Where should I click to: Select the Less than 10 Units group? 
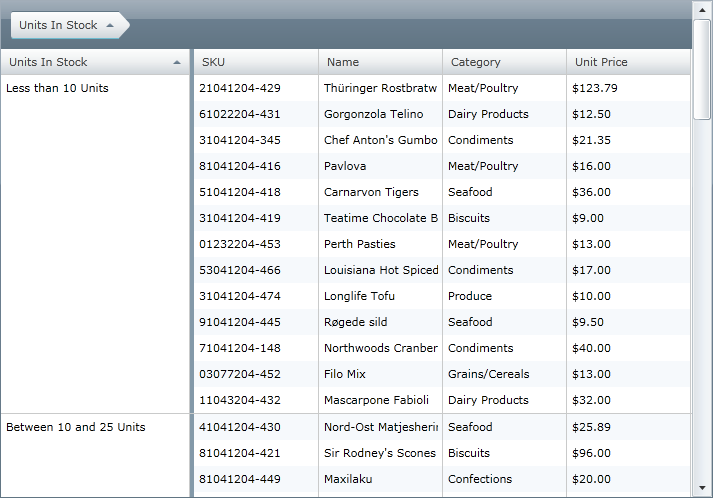(58, 88)
